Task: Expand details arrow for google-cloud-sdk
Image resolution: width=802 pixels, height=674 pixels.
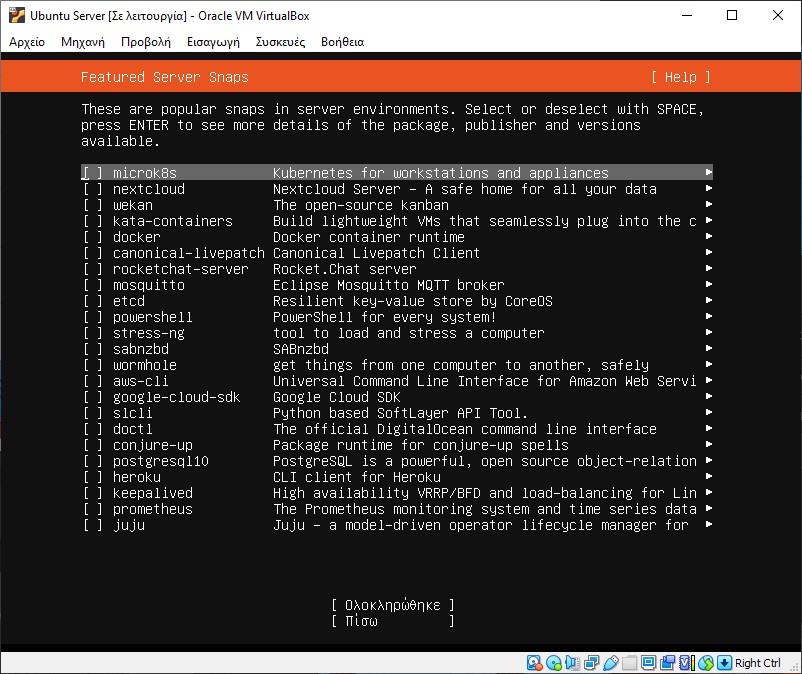Action: 708,396
